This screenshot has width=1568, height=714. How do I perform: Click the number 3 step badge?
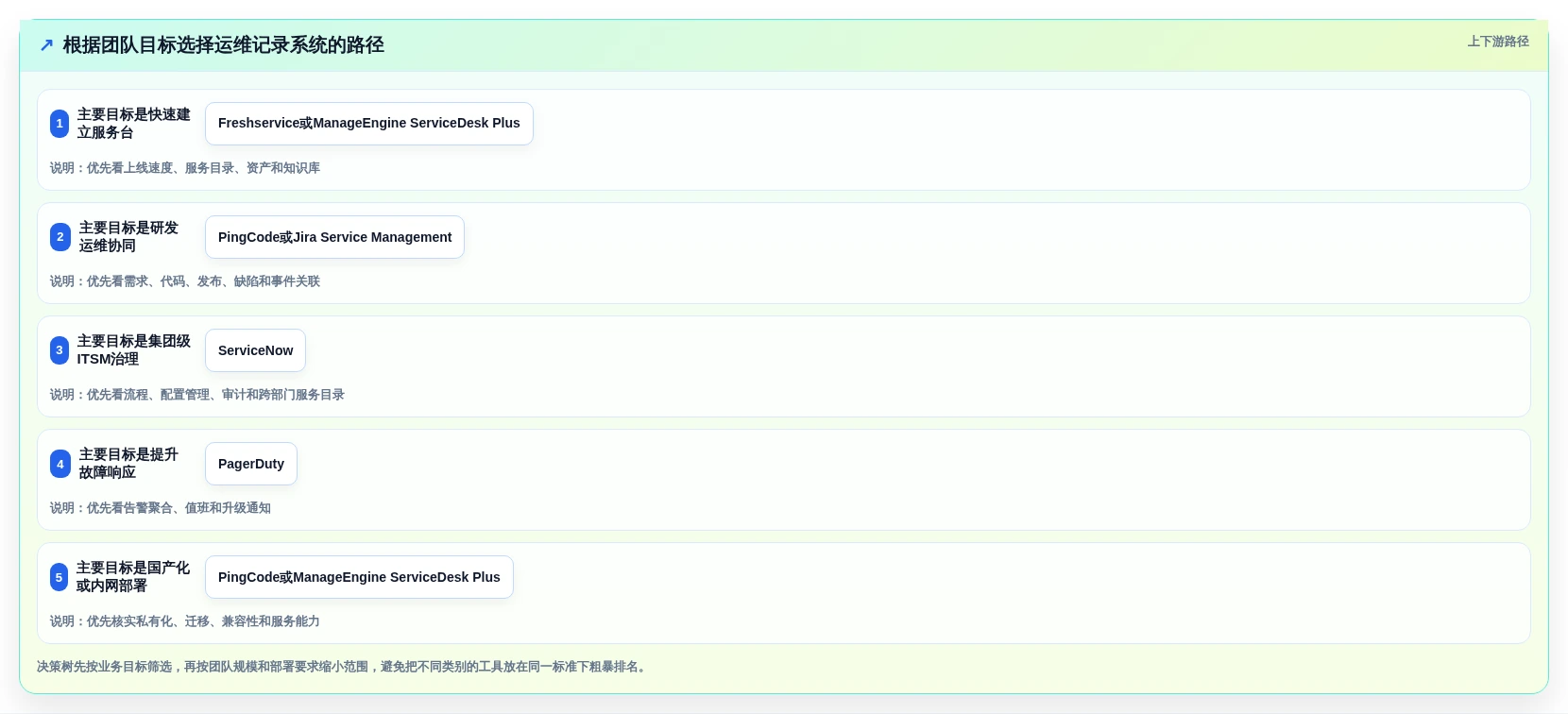(60, 350)
